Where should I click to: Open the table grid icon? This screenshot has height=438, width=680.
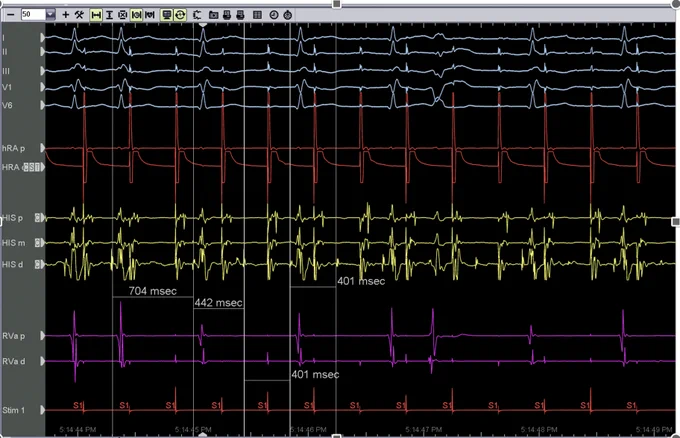(x=257, y=15)
